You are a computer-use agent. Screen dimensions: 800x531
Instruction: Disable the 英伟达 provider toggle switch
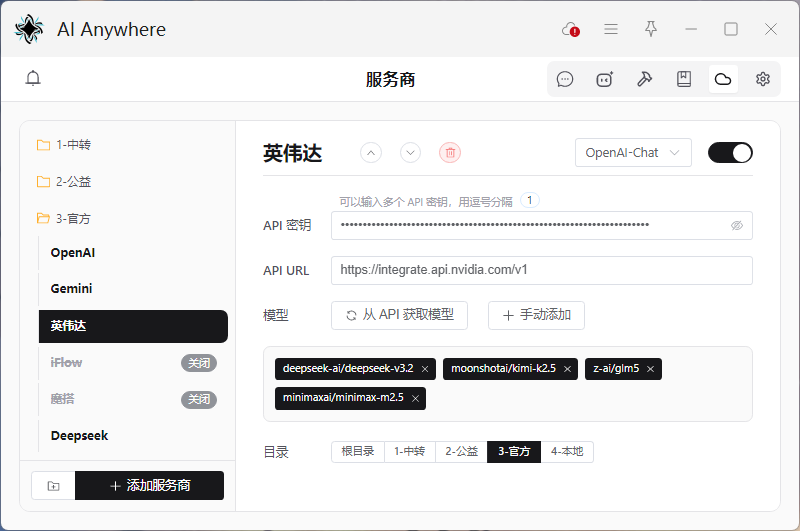point(730,153)
